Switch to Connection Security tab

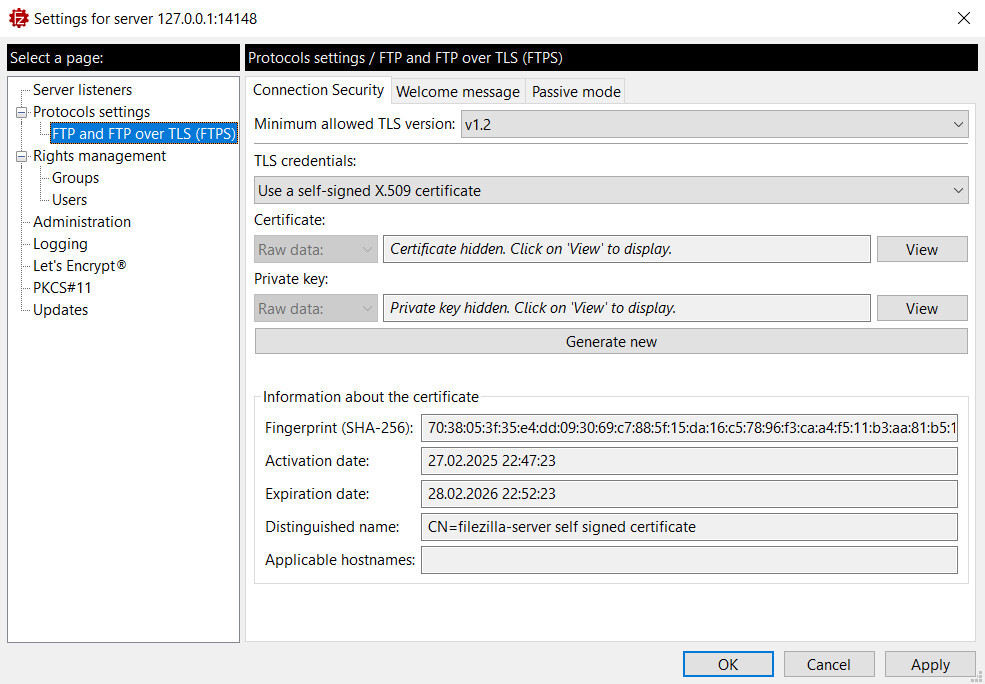318,90
